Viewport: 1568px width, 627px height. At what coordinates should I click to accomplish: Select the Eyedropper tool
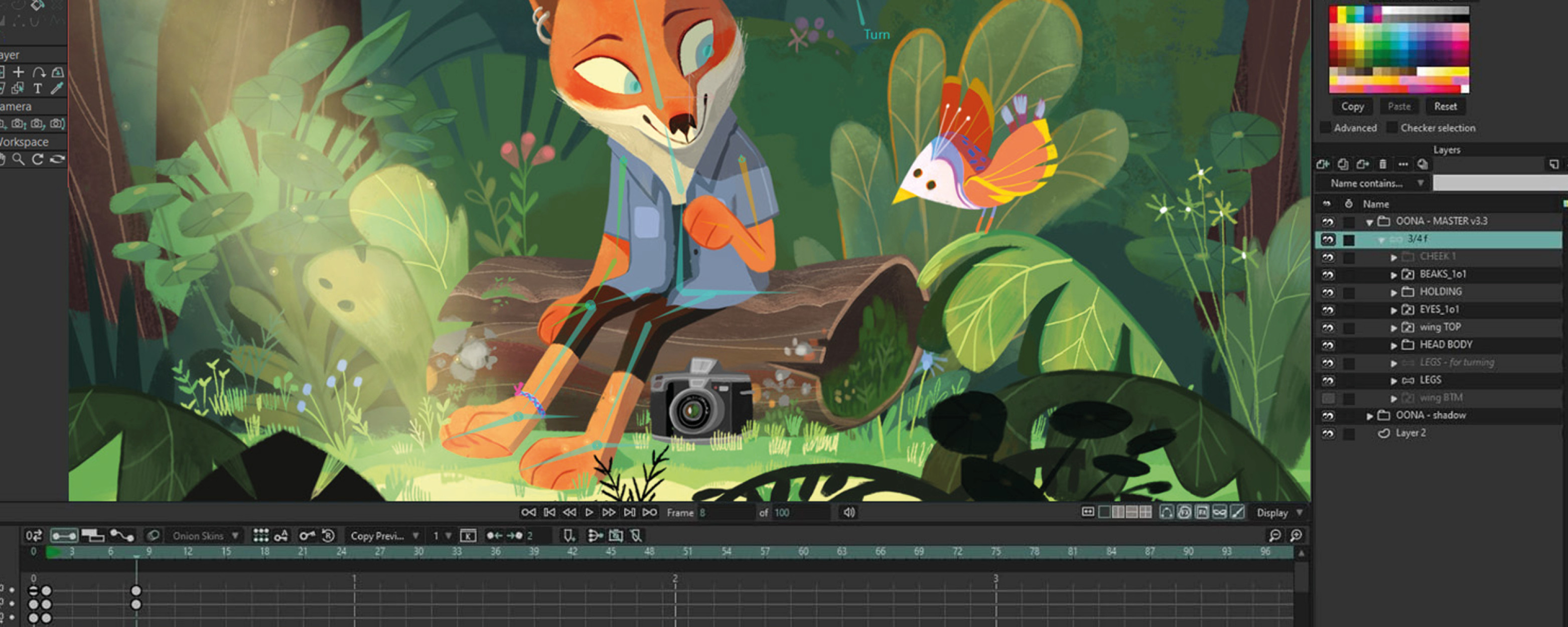pyautogui.click(x=57, y=89)
